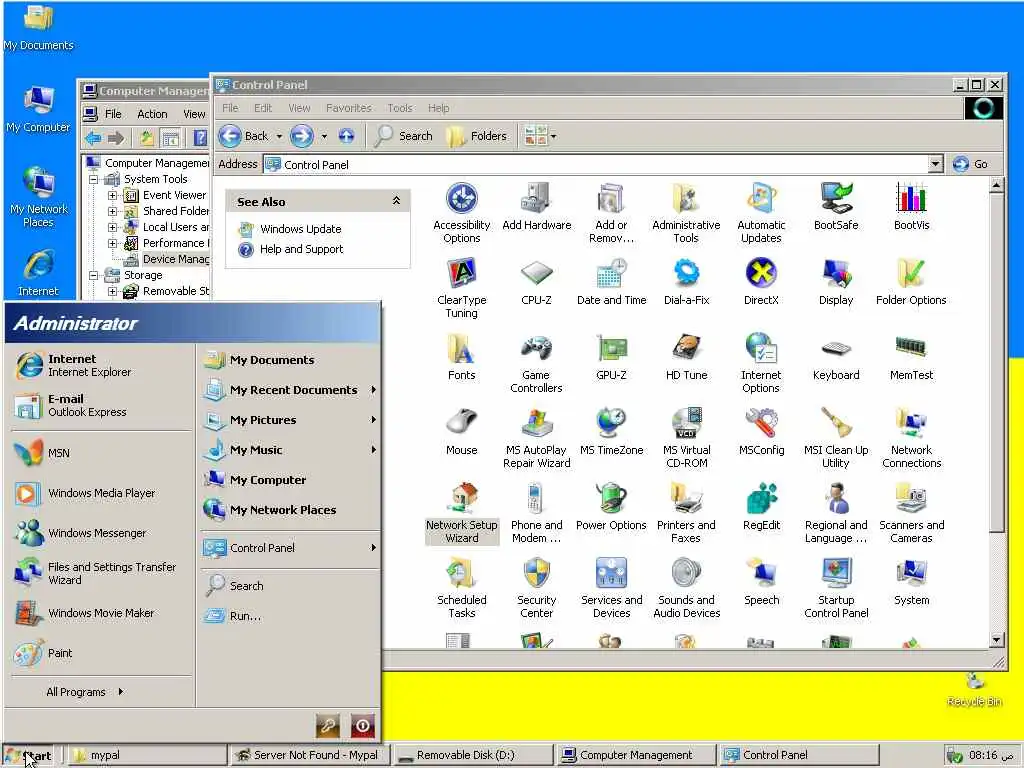1024x768 pixels.
Task: Open the RegEdit icon
Action: point(761,507)
